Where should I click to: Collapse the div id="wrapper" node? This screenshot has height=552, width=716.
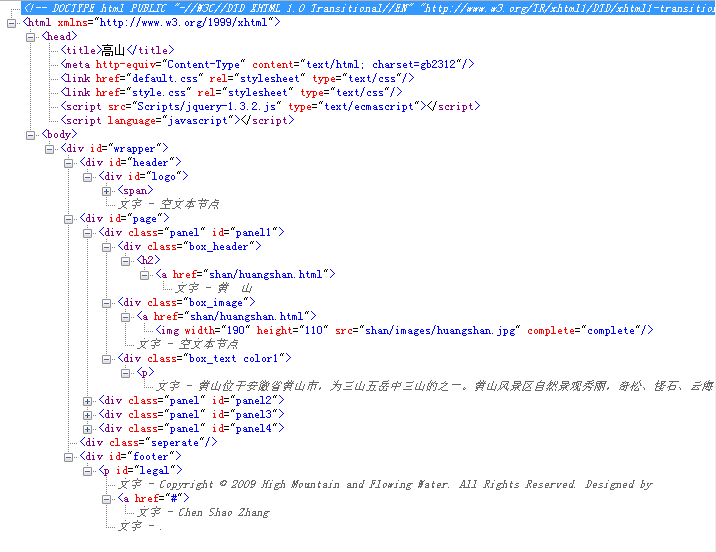(x=49, y=149)
